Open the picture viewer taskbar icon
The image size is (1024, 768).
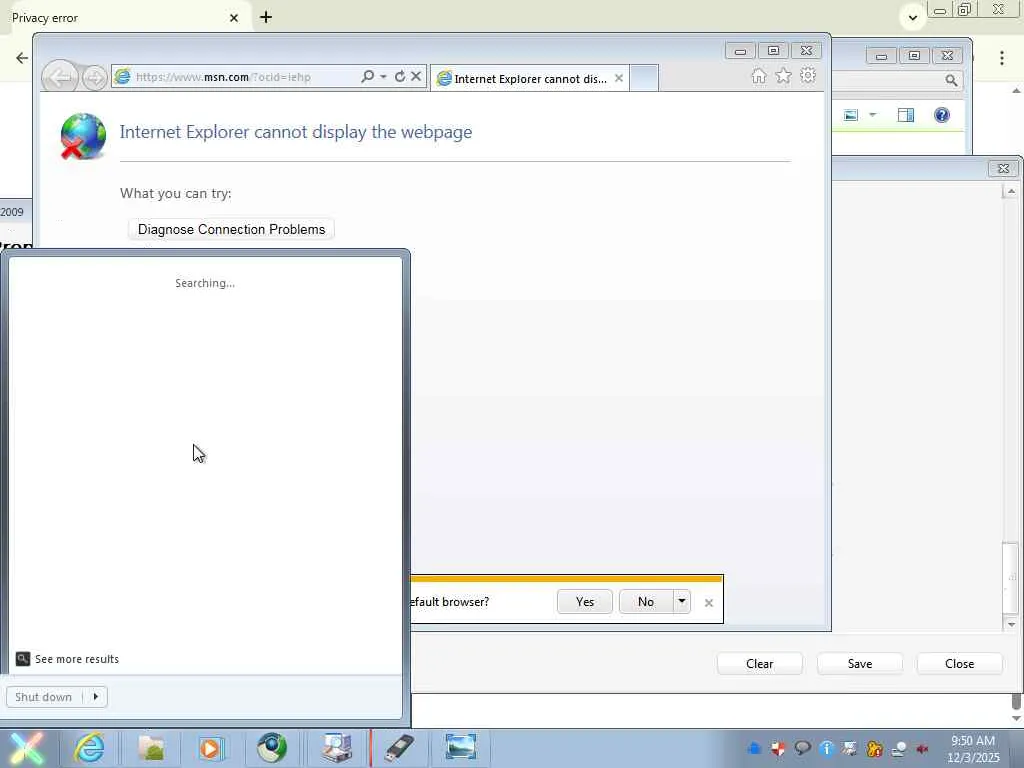(x=460, y=748)
